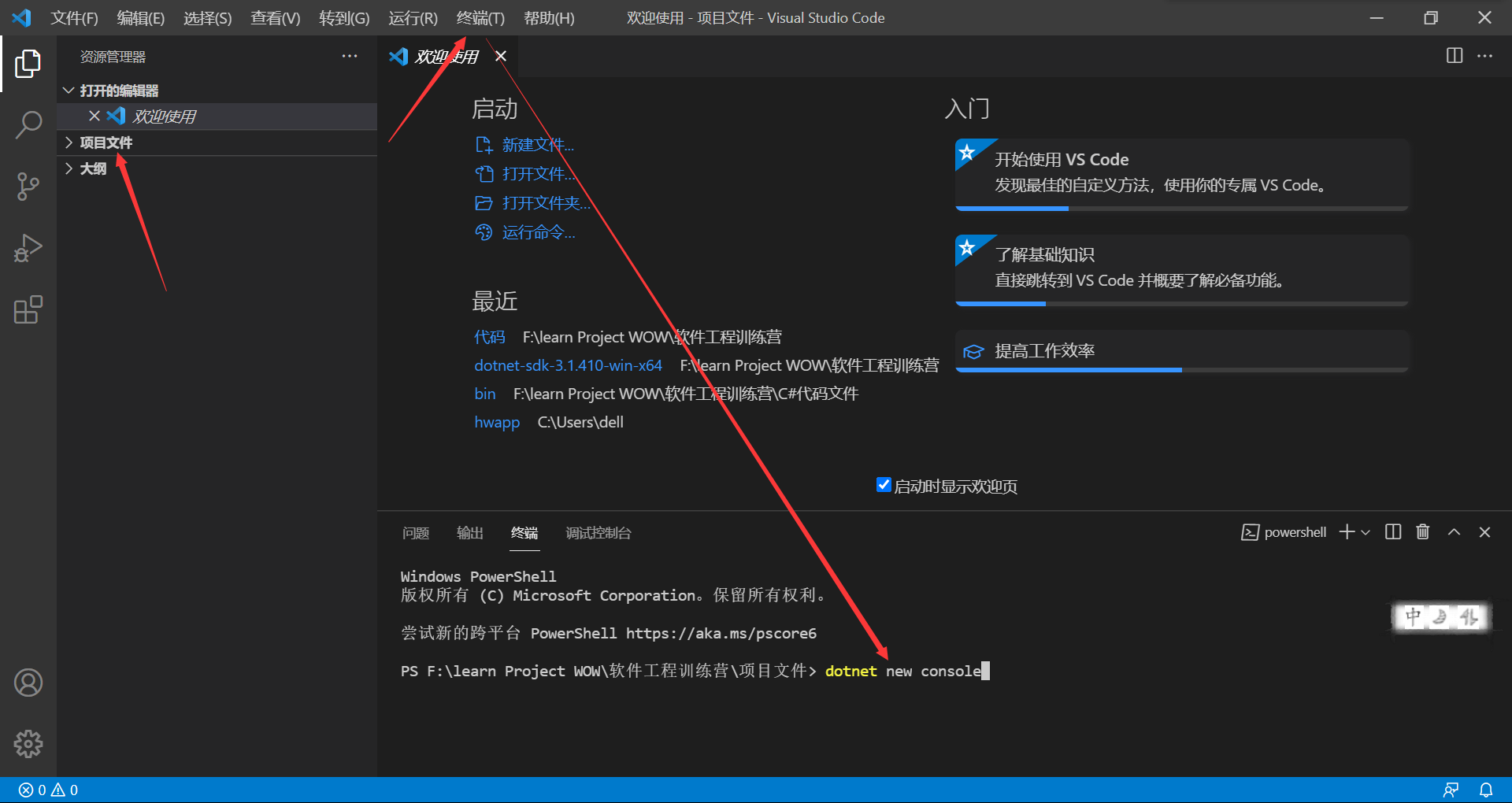Open the Search view in activity bar
Viewport: 1512px width, 803px height.
tap(28, 125)
